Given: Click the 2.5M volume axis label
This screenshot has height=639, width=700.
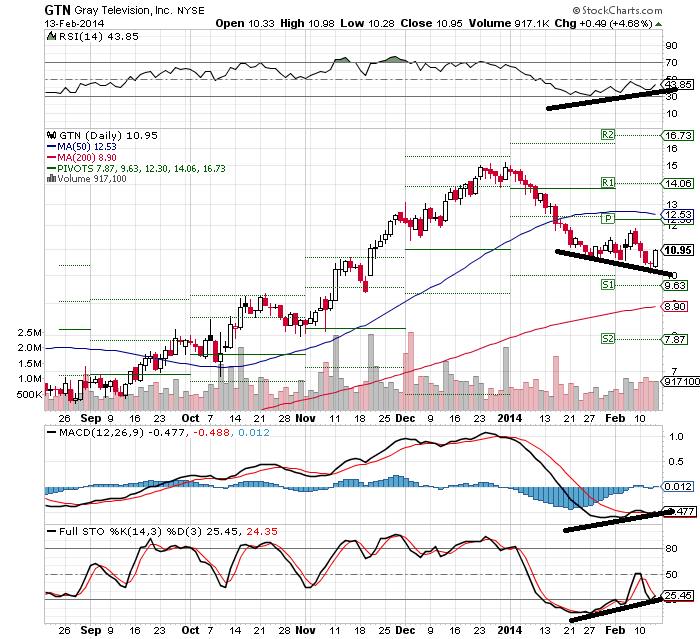Looking at the screenshot, I should click(x=29, y=333).
